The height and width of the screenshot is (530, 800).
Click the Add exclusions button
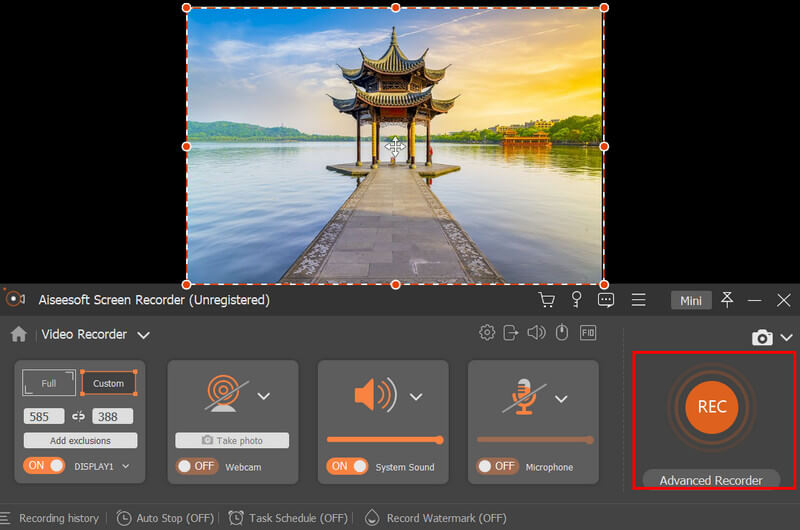pyautogui.click(x=81, y=440)
